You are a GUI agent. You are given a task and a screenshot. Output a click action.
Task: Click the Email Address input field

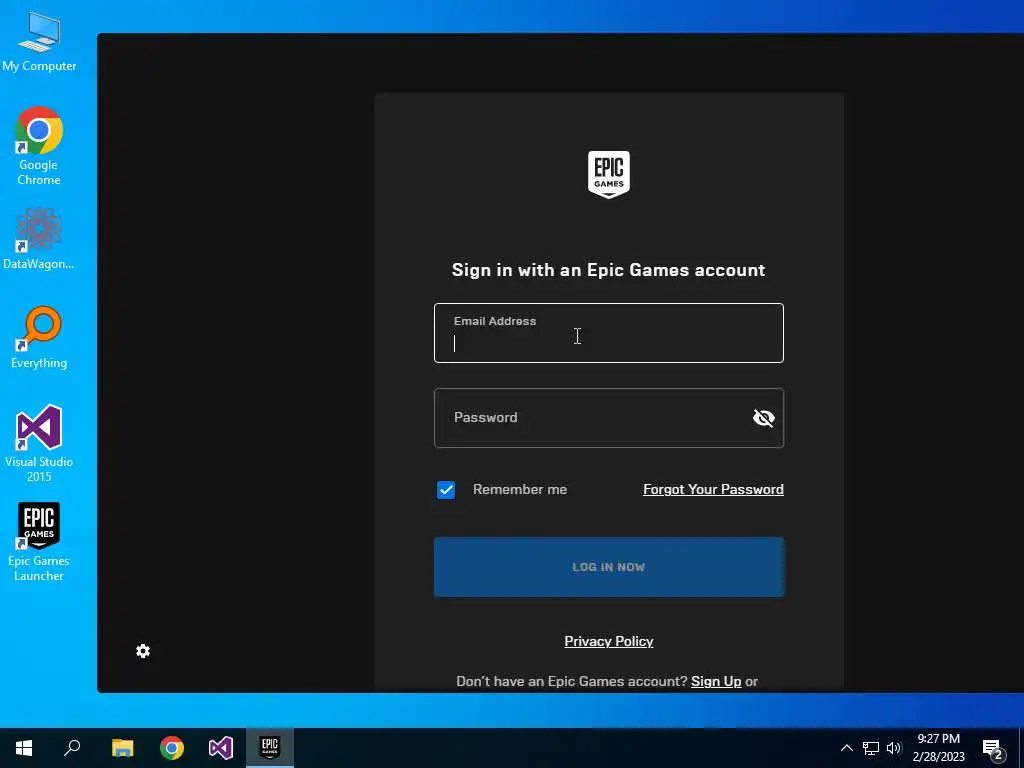tap(609, 333)
